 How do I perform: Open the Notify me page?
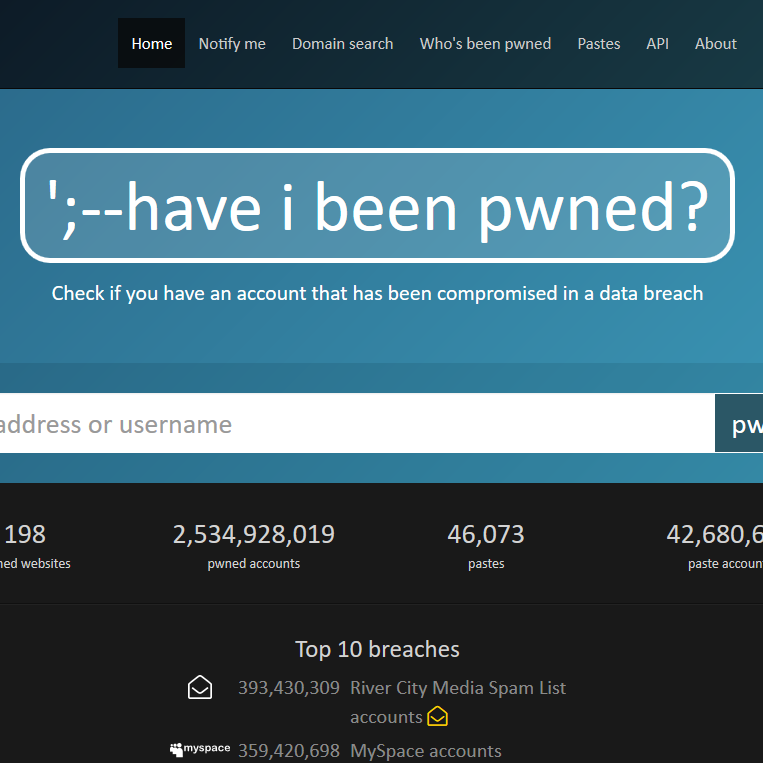click(x=232, y=44)
